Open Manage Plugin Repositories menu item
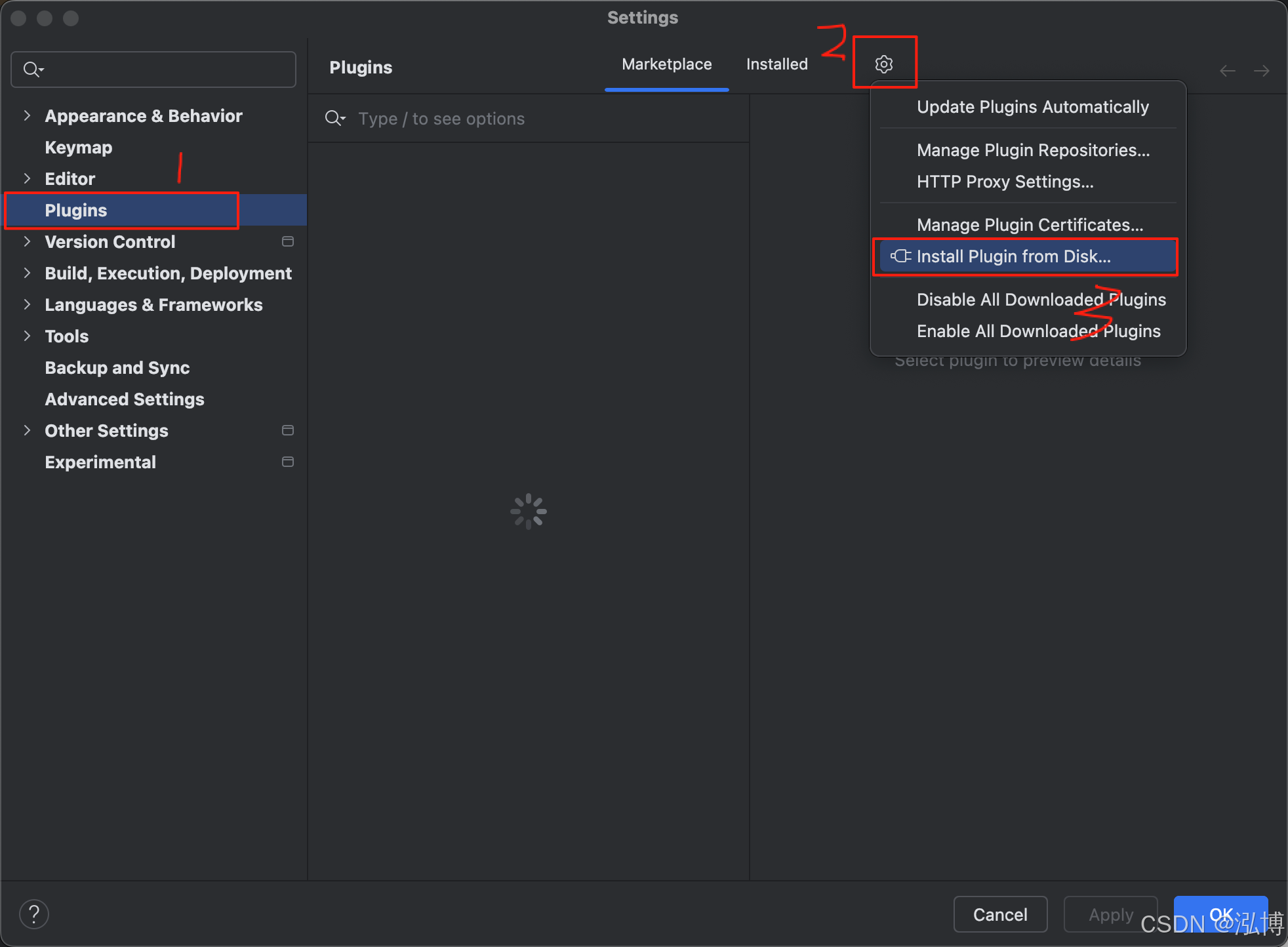 1033,150
